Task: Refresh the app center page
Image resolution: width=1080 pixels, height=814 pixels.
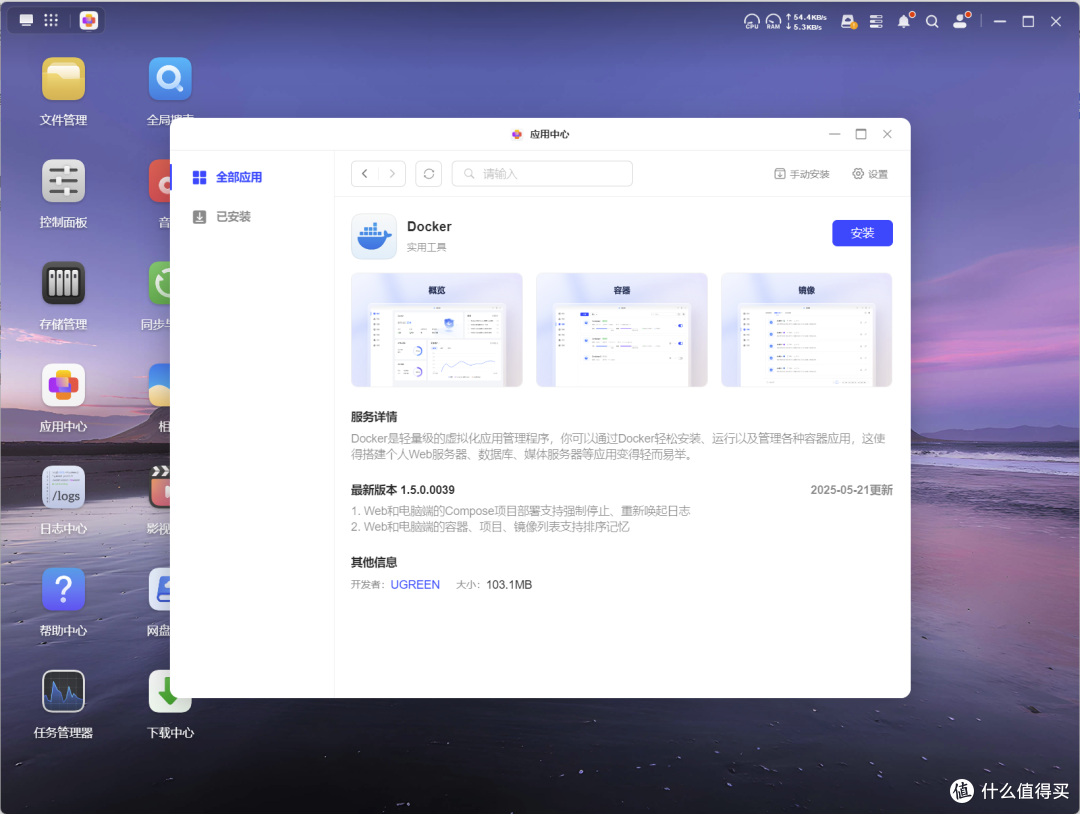Action: pos(428,174)
